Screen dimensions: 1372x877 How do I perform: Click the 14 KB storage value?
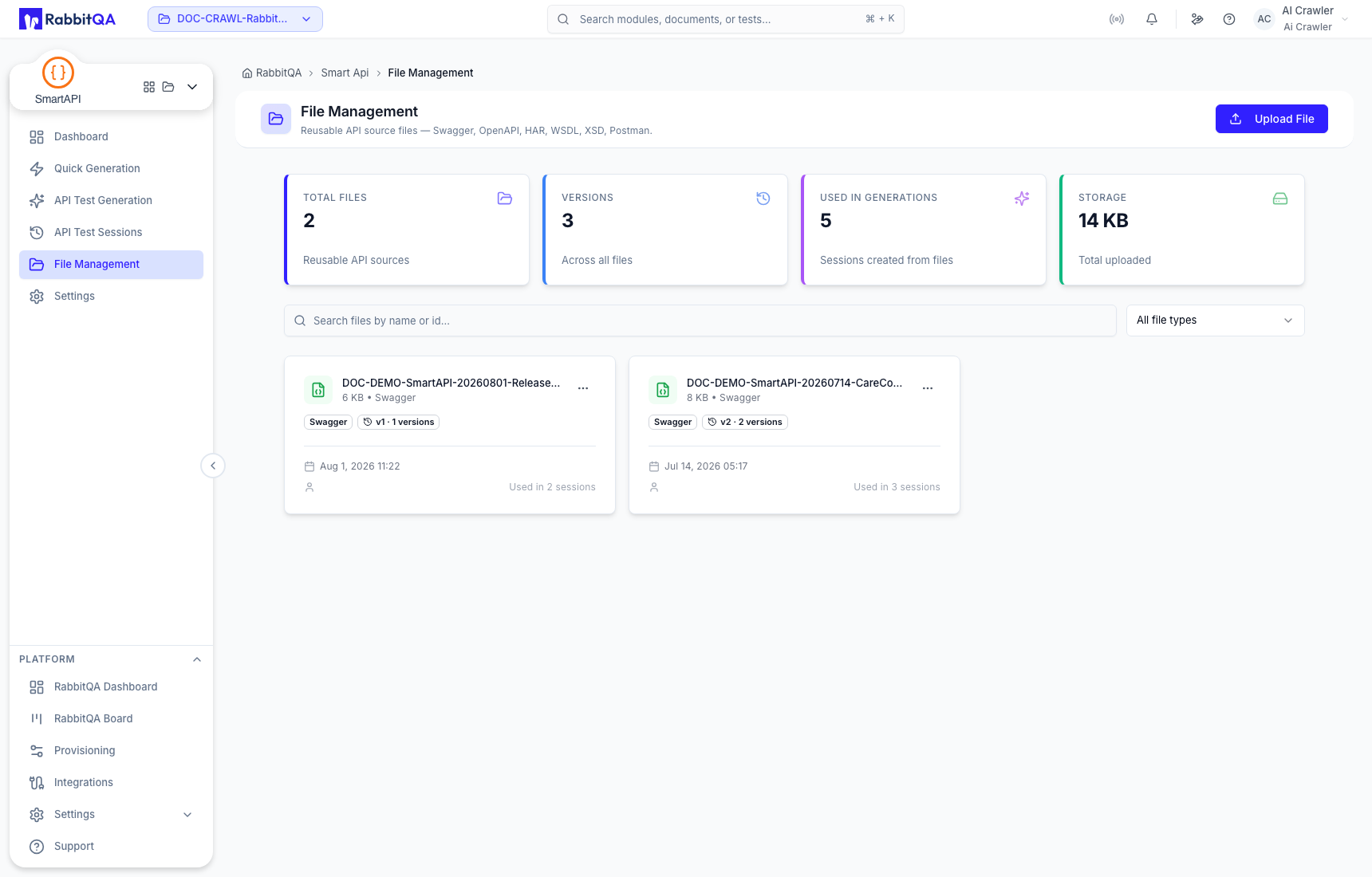pos(1103,221)
